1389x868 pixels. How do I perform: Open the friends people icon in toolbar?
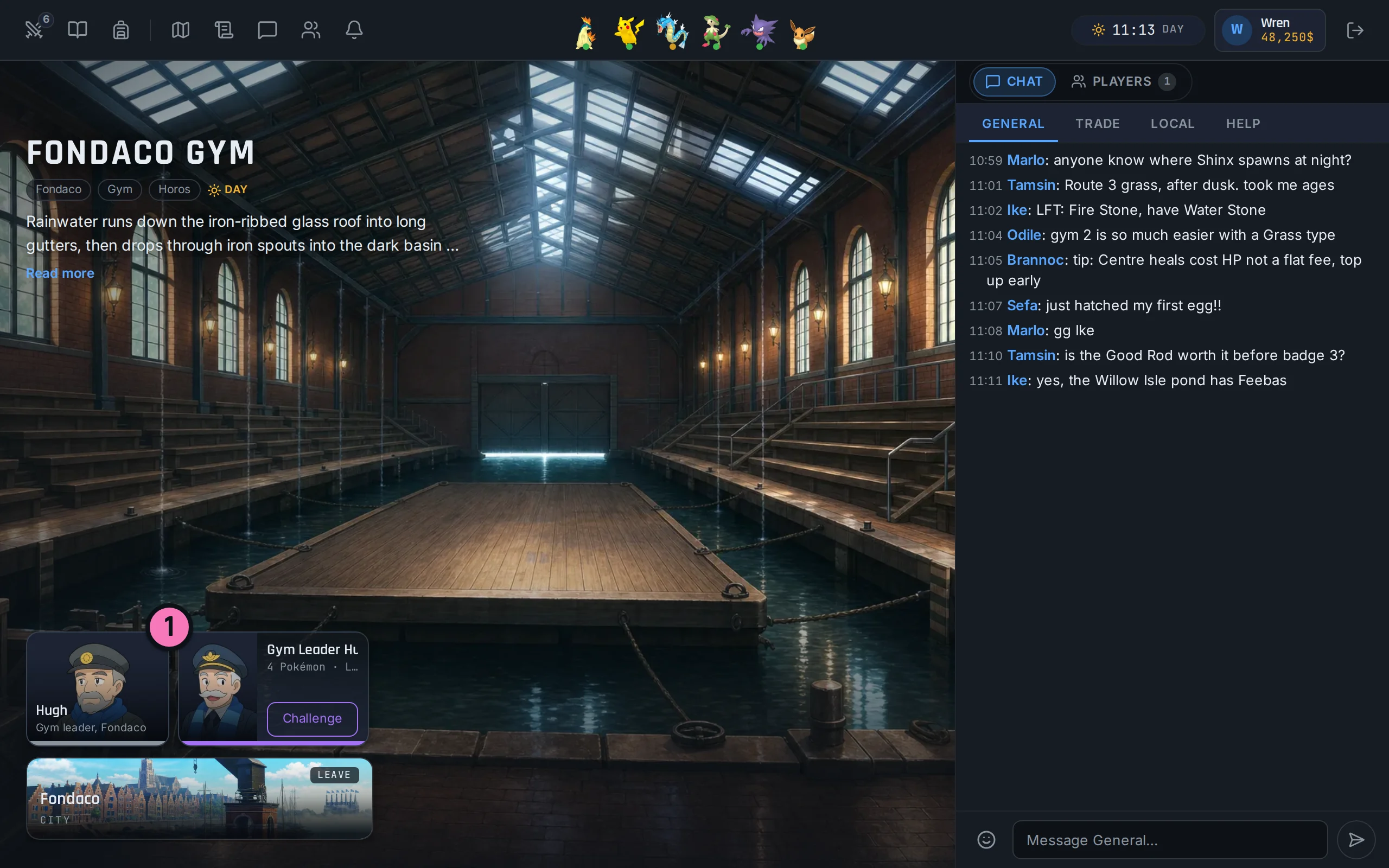click(310, 30)
